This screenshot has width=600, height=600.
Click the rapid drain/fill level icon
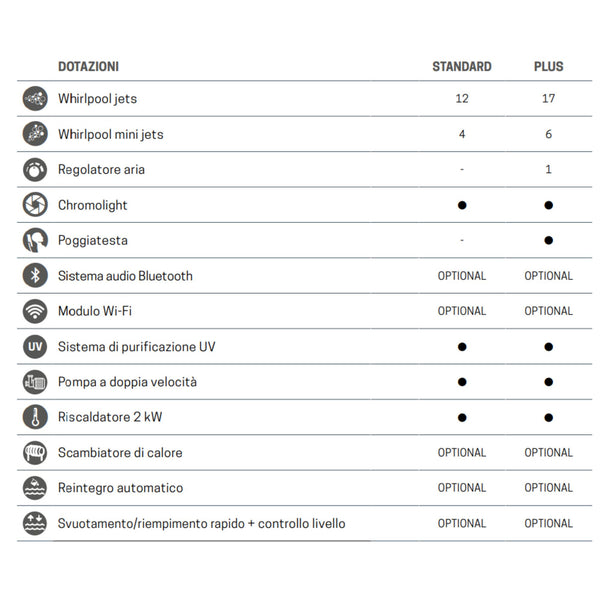(35, 523)
